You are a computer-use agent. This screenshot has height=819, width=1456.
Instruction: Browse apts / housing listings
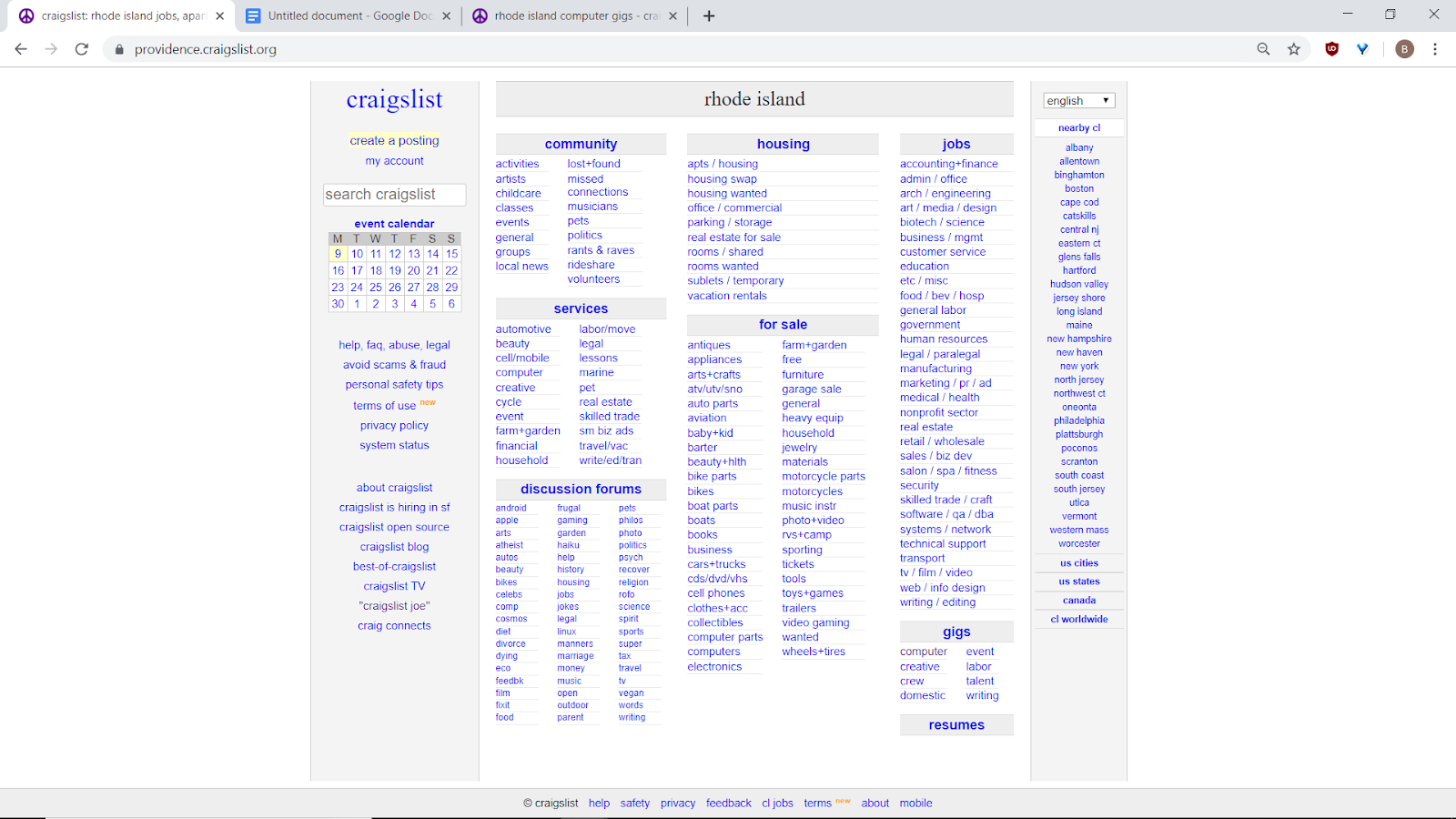point(723,164)
